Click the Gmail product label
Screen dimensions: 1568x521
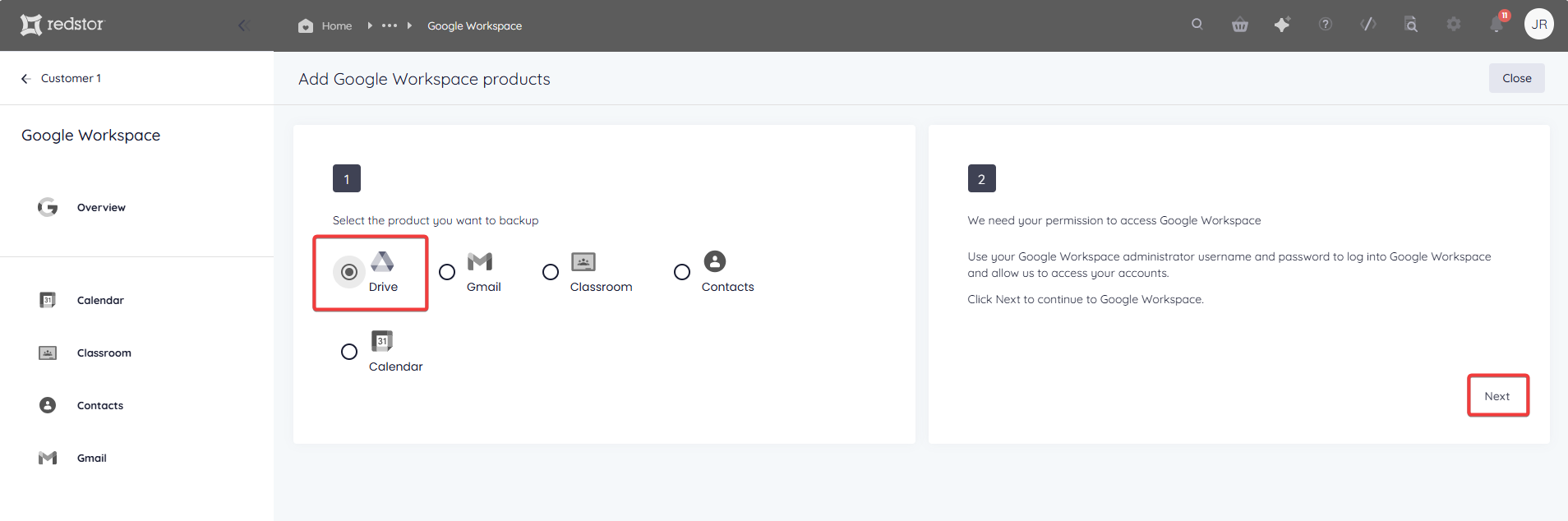(x=484, y=287)
